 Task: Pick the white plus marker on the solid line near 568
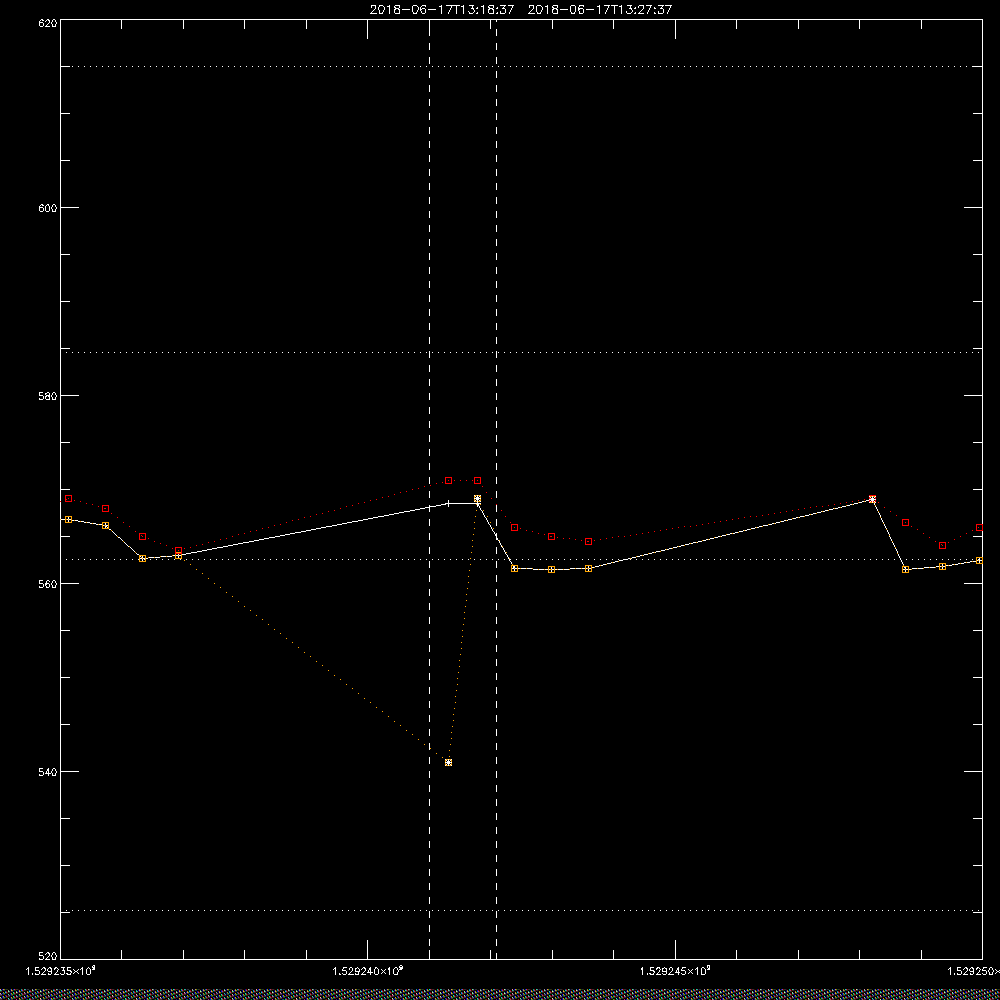[x=448, y=503]
